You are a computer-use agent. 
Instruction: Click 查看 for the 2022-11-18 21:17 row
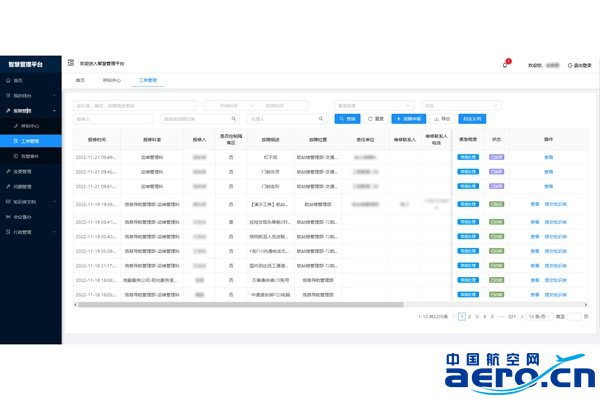tap(535, 266)
